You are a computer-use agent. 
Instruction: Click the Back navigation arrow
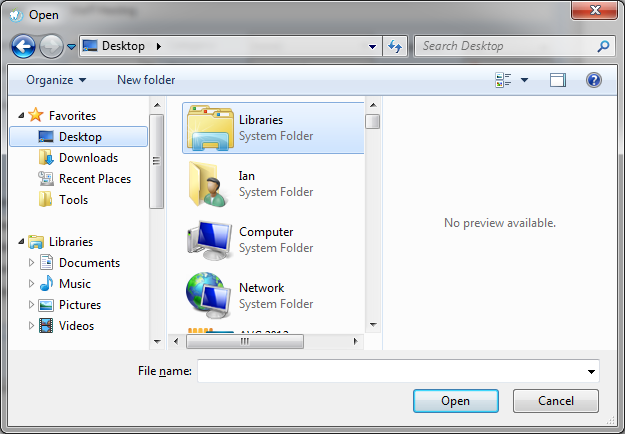coord(23,46)
